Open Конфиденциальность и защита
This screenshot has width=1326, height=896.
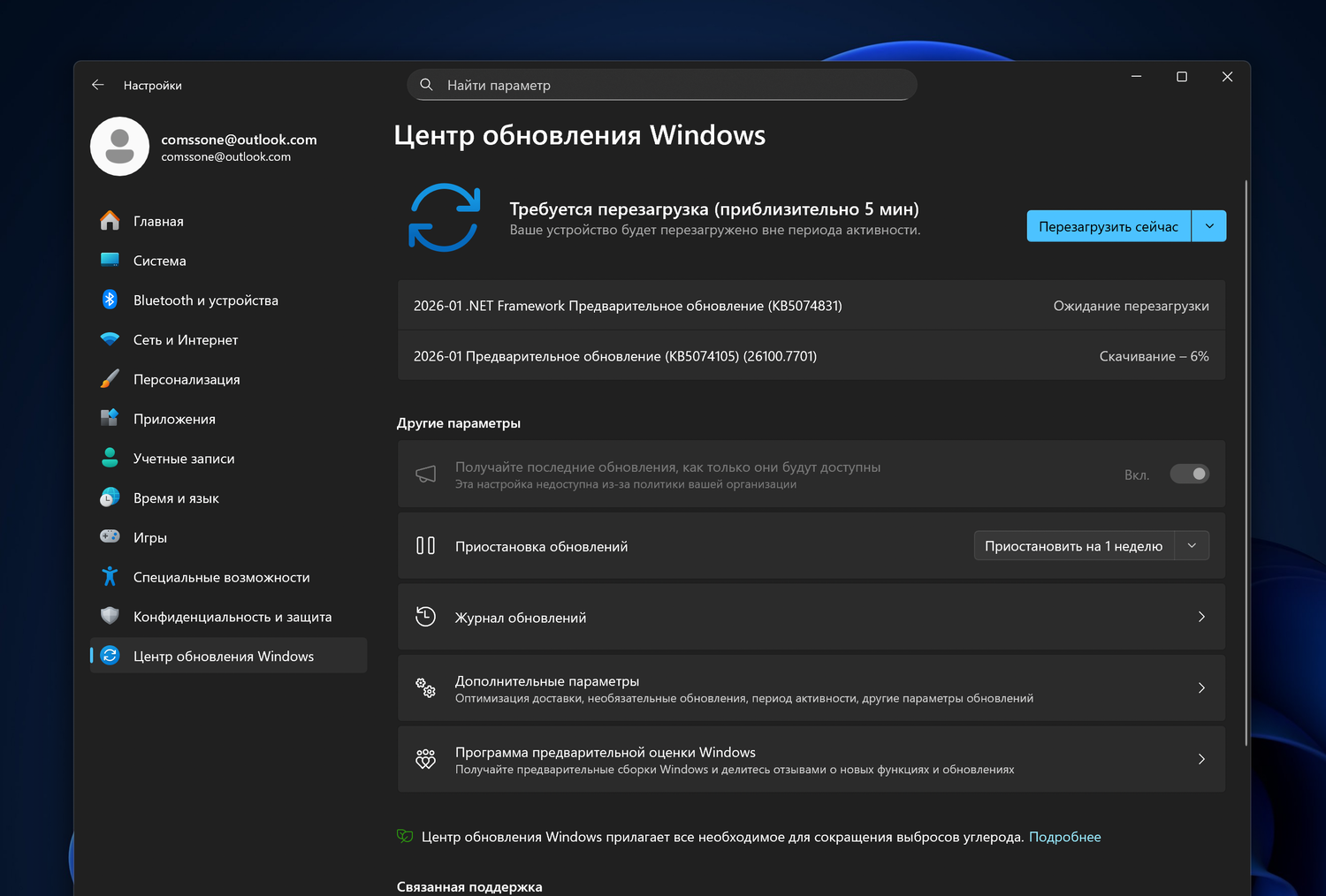(x=228, y=617)
